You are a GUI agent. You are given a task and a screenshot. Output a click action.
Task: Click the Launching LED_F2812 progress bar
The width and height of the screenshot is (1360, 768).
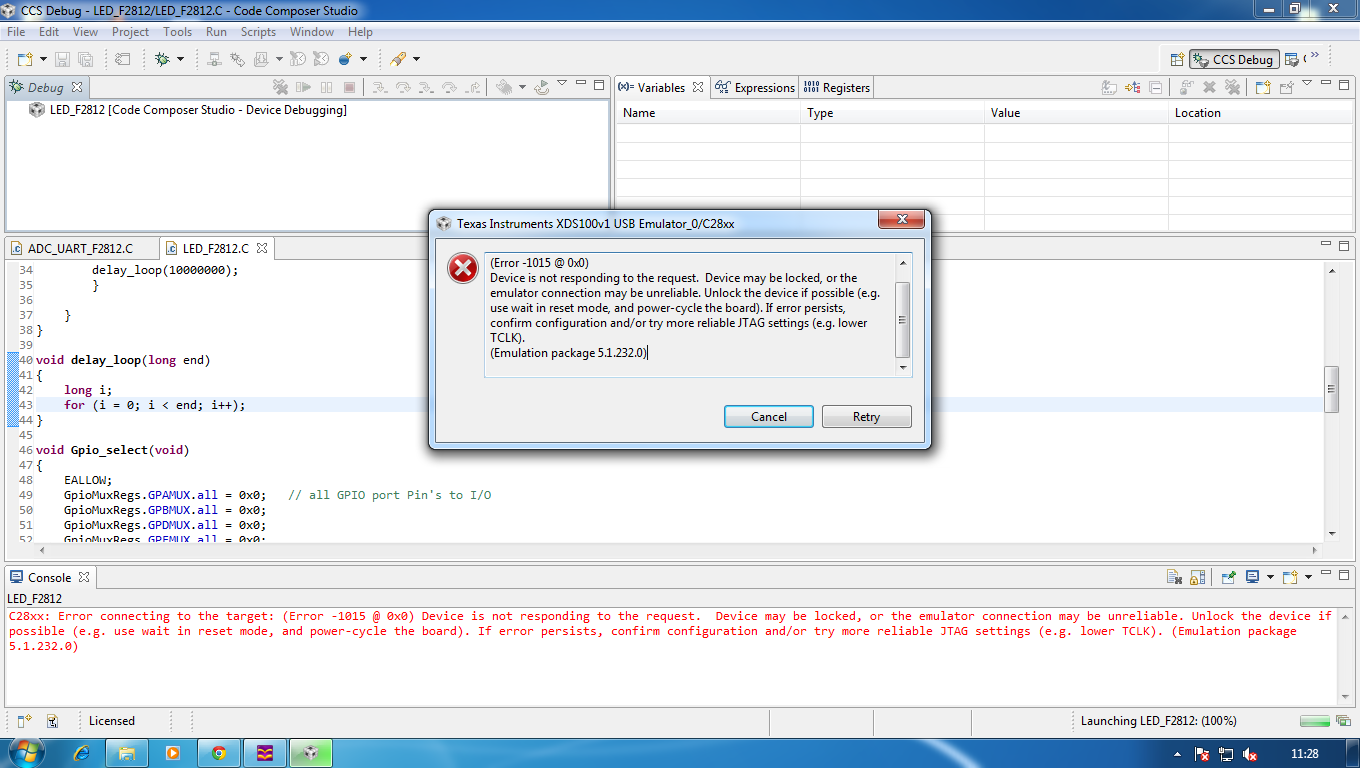point(1314,720)
